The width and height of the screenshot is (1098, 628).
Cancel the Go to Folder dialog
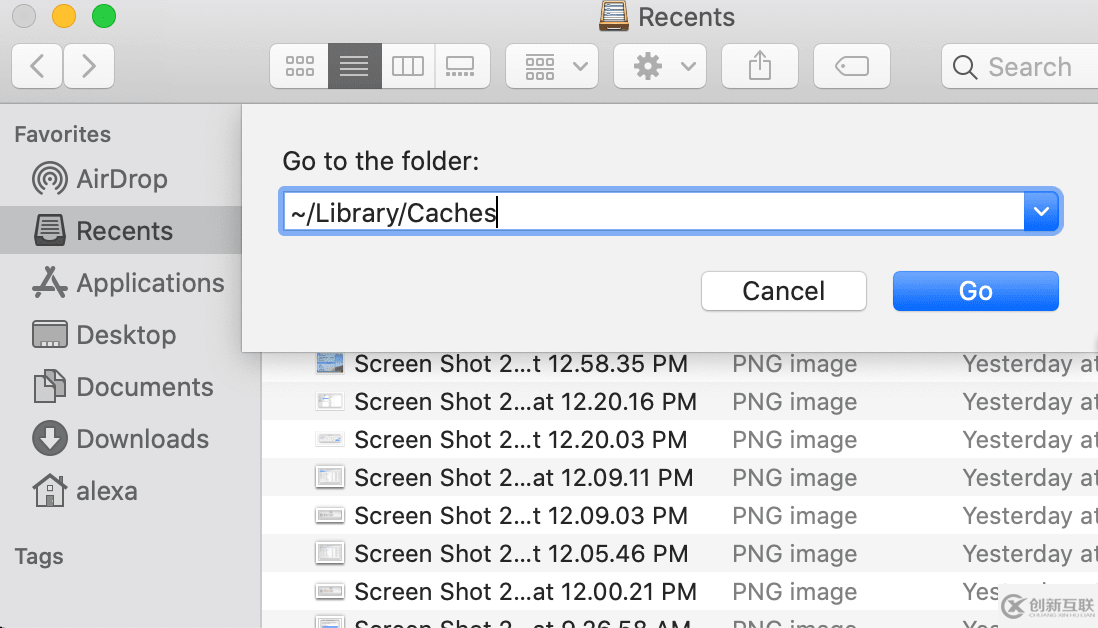click(783, 290)
